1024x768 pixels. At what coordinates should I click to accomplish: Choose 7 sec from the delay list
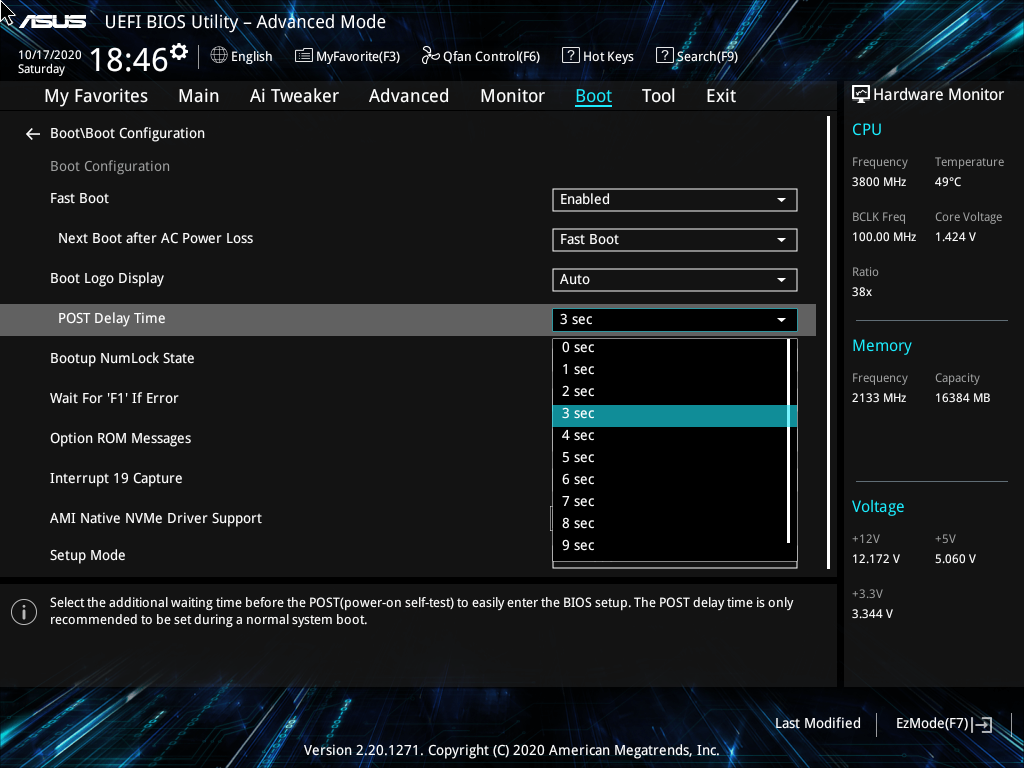pos(670,502)
